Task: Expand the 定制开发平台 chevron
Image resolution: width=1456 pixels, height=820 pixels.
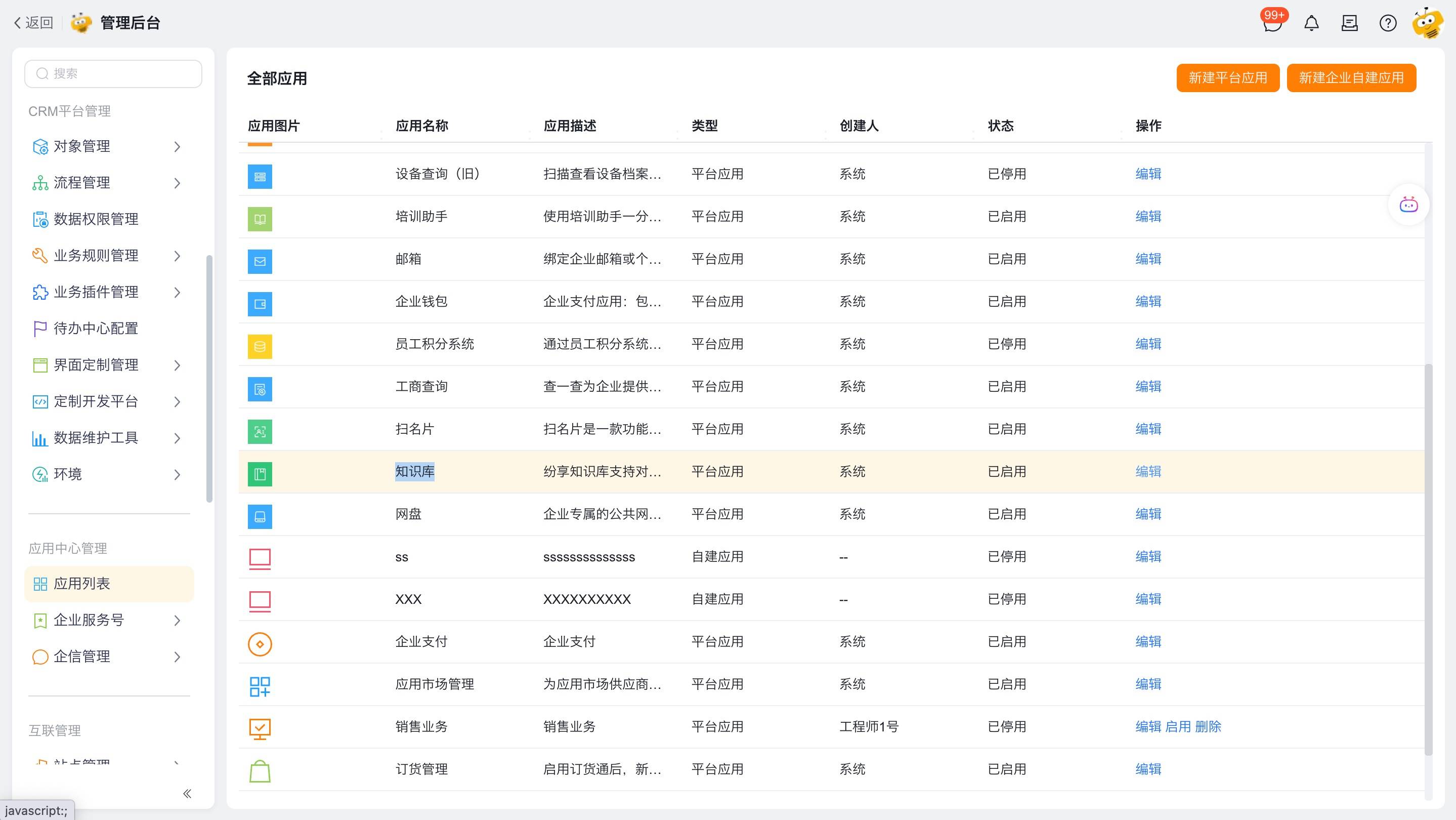Action: 177,402
